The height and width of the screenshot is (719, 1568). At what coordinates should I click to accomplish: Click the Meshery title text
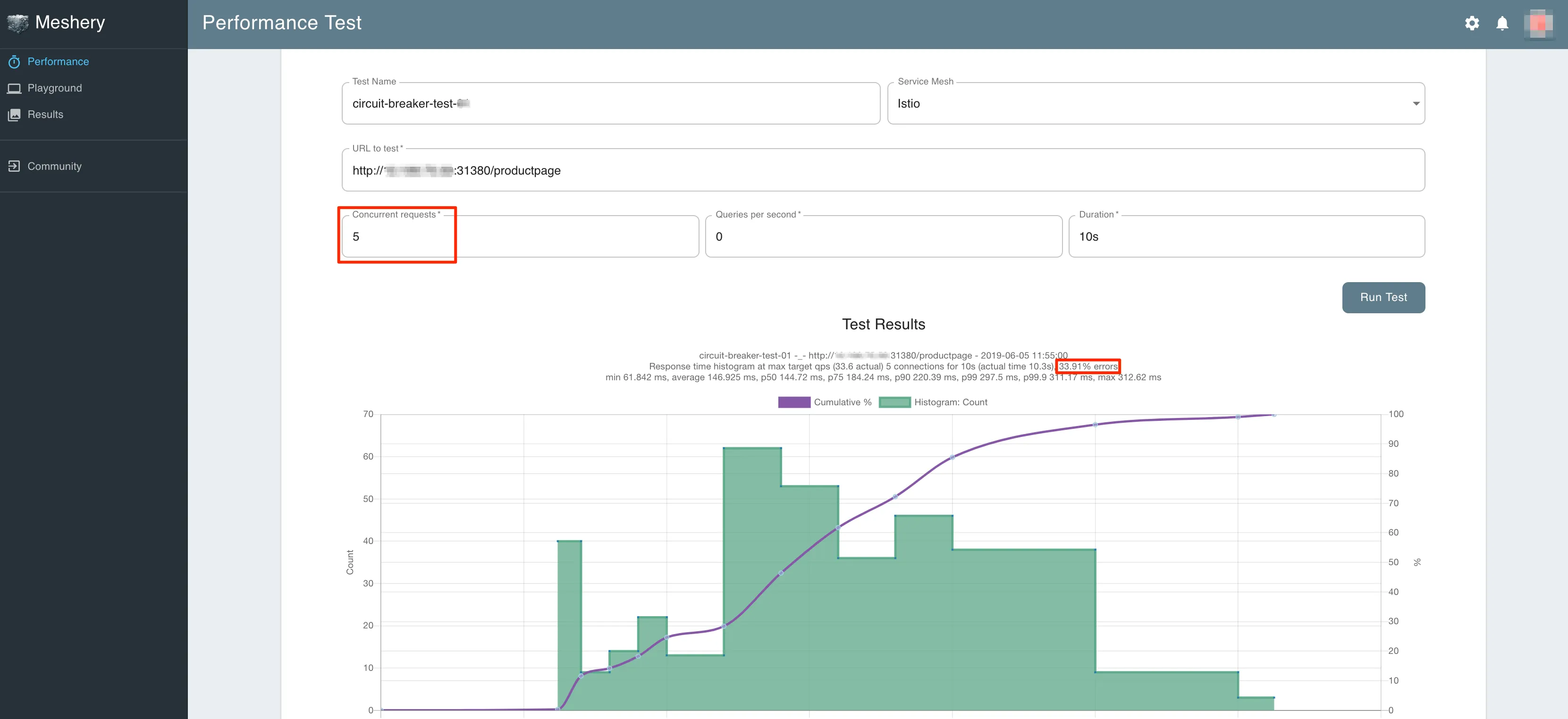click(70, 23)
